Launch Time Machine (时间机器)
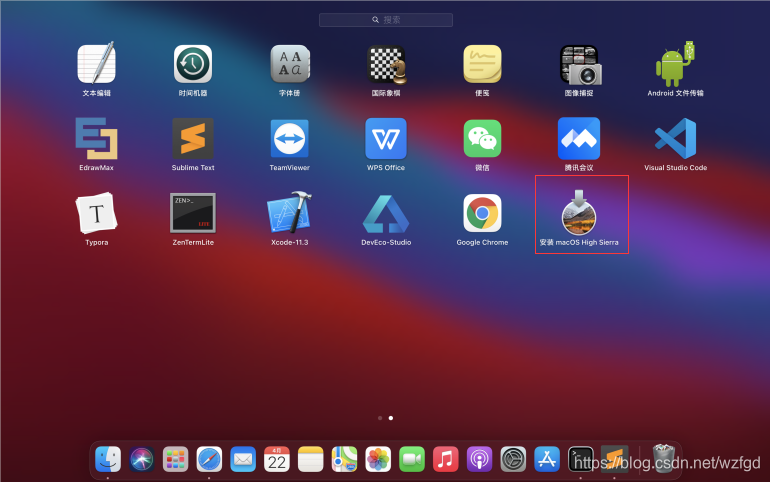Screen dimensions: 770x482 point(193,64)
